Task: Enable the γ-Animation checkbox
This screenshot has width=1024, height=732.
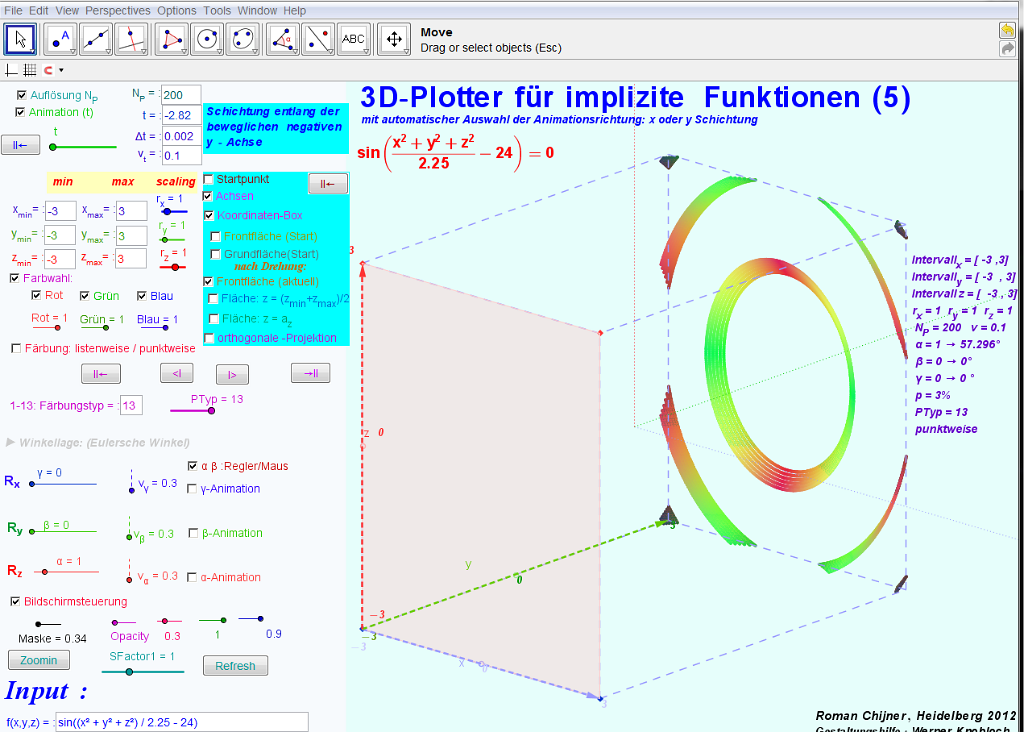Action: tap(192, 489)
